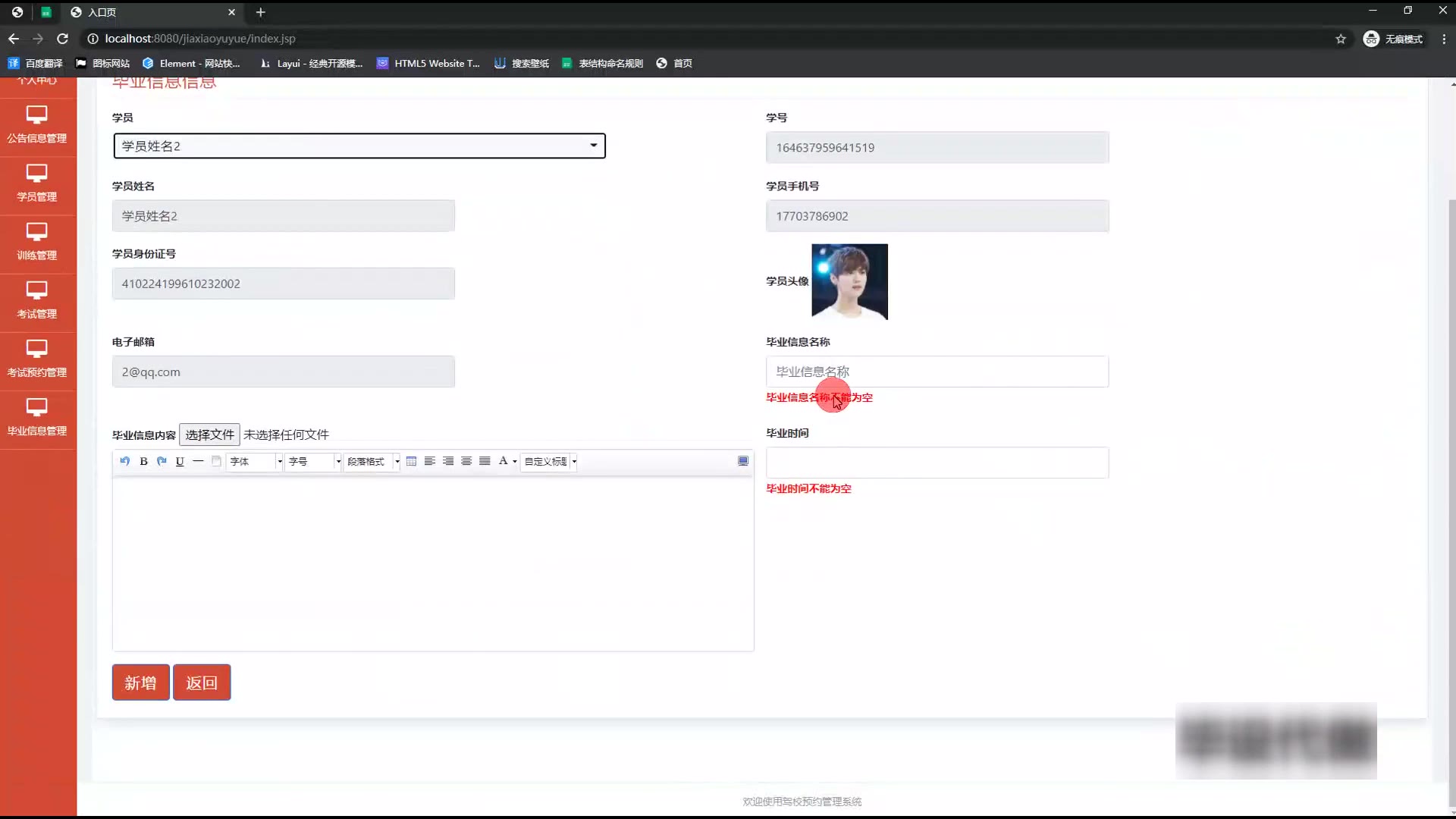Screen dimensions: 1456x819
Task: Click the editor fullscreen icon
Action: coord(743,461)
